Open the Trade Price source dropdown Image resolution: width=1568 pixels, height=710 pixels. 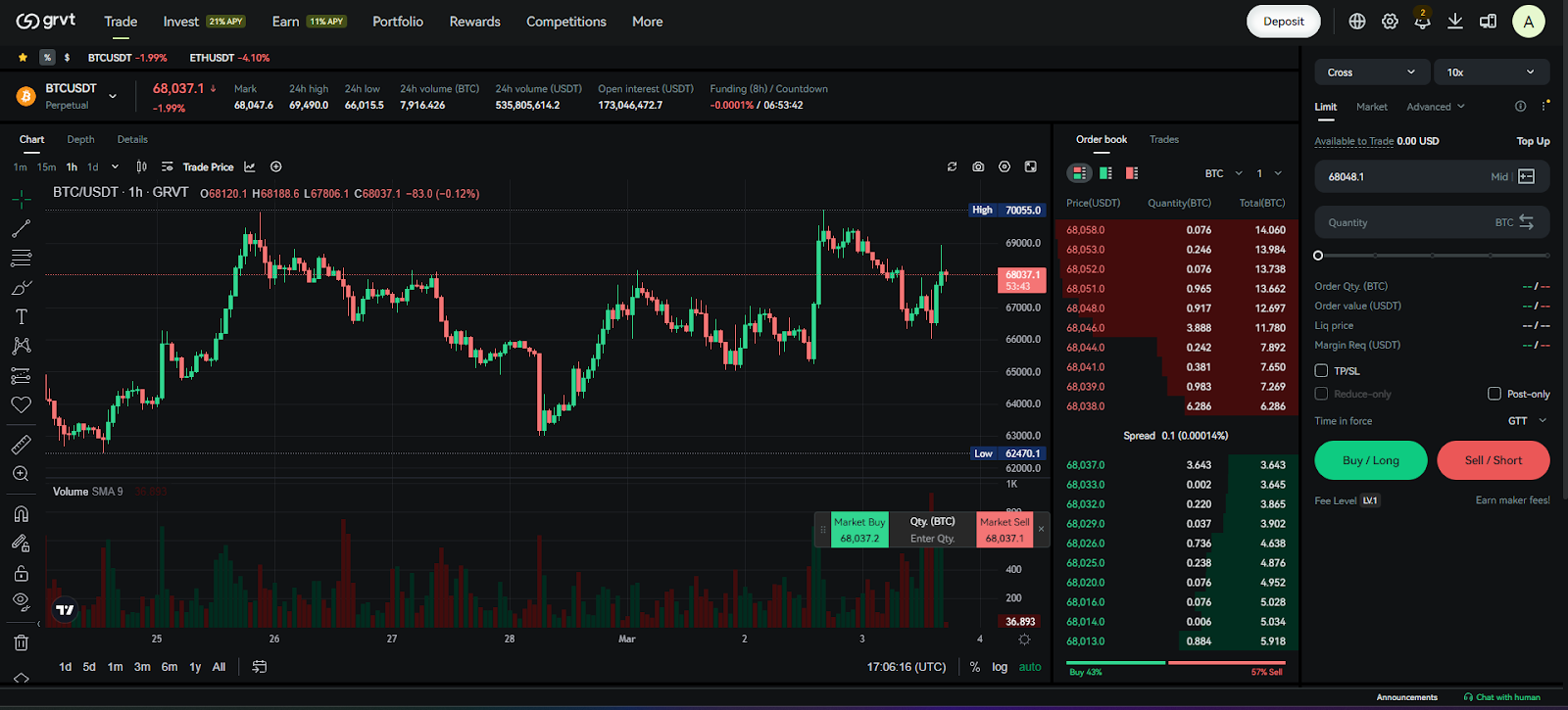click(x=208, y=166)
